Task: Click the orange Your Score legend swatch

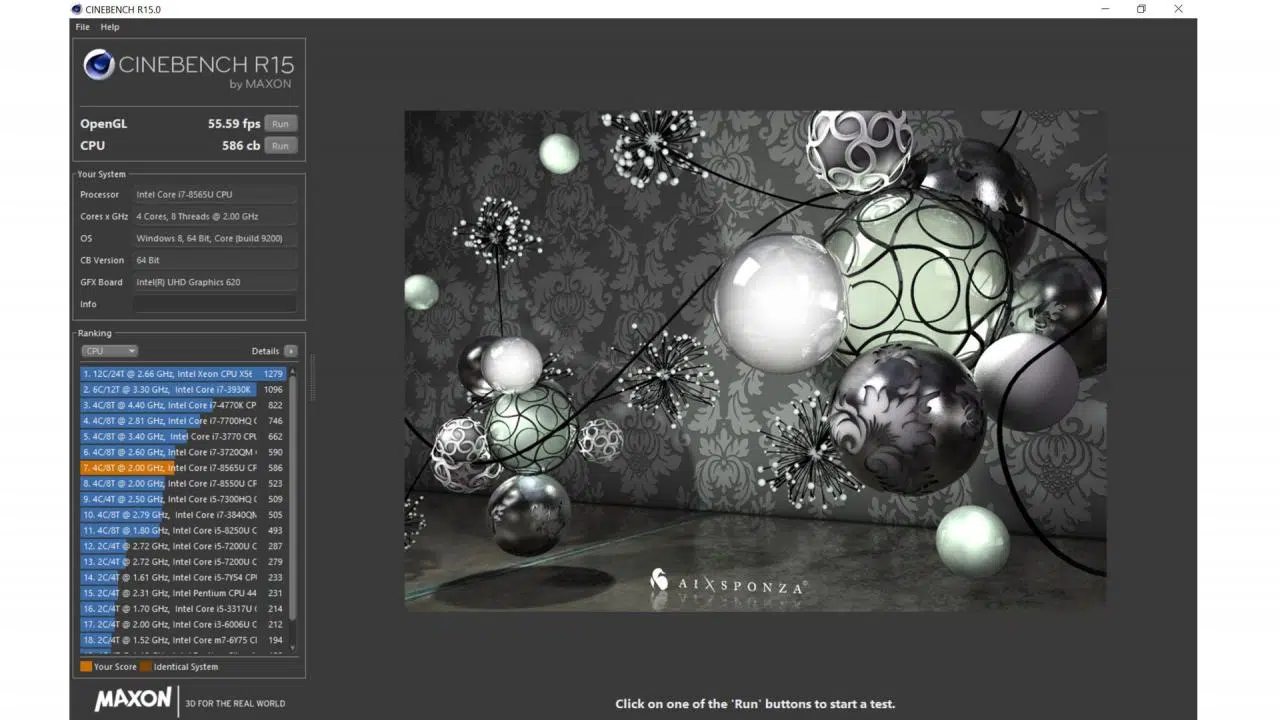Action: point(86,667)
